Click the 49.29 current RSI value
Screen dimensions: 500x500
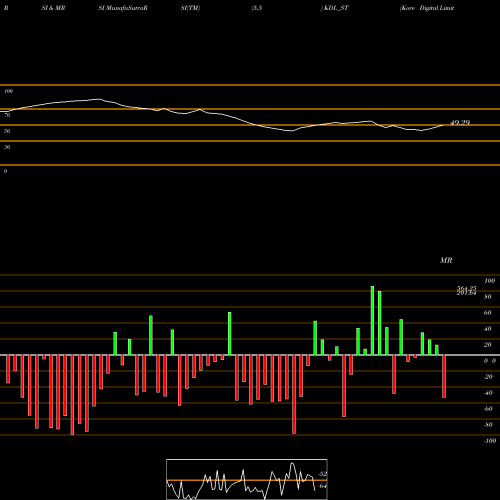pos(460,123)
